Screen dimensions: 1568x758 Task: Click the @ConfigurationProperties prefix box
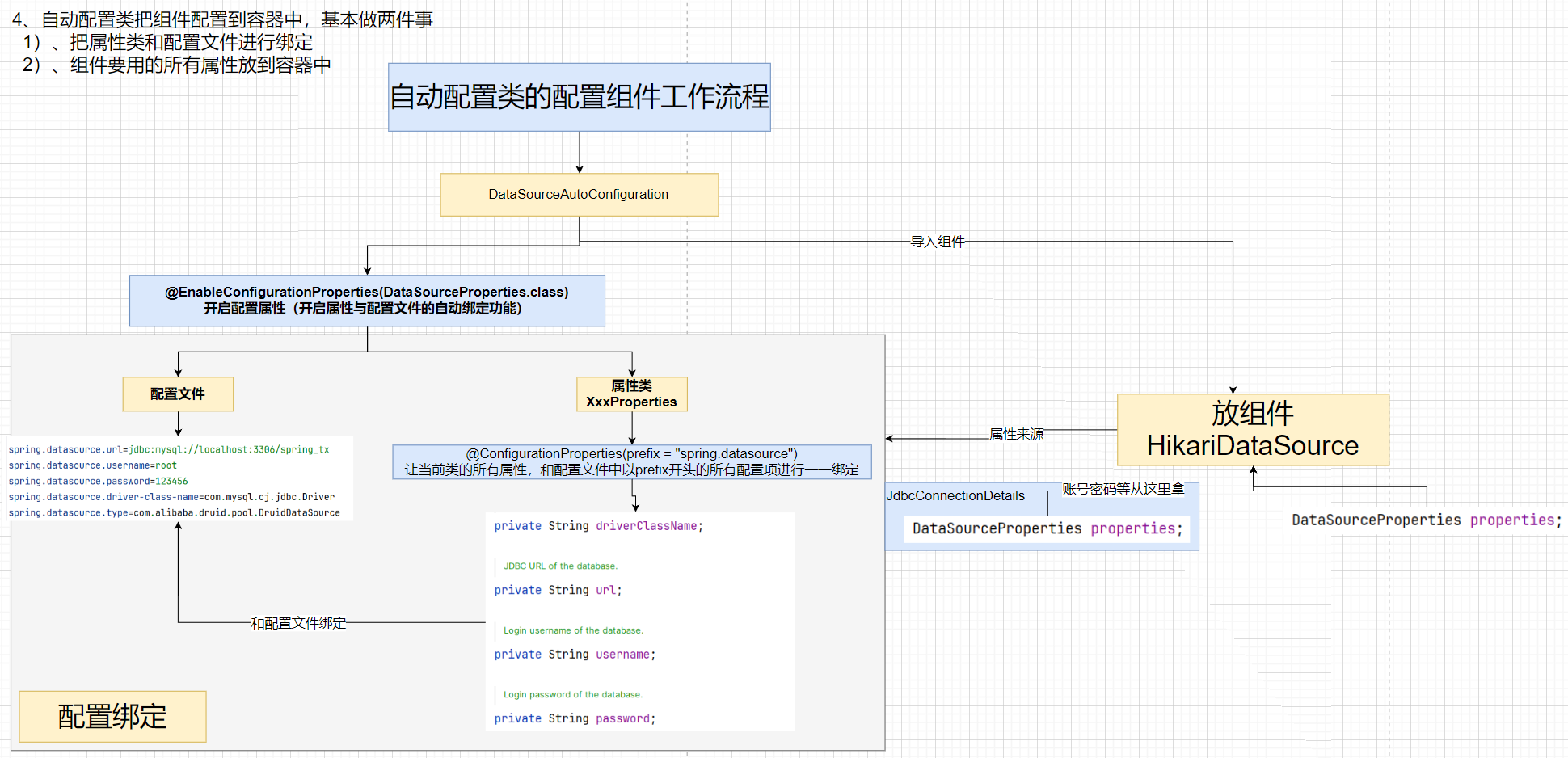631,462
